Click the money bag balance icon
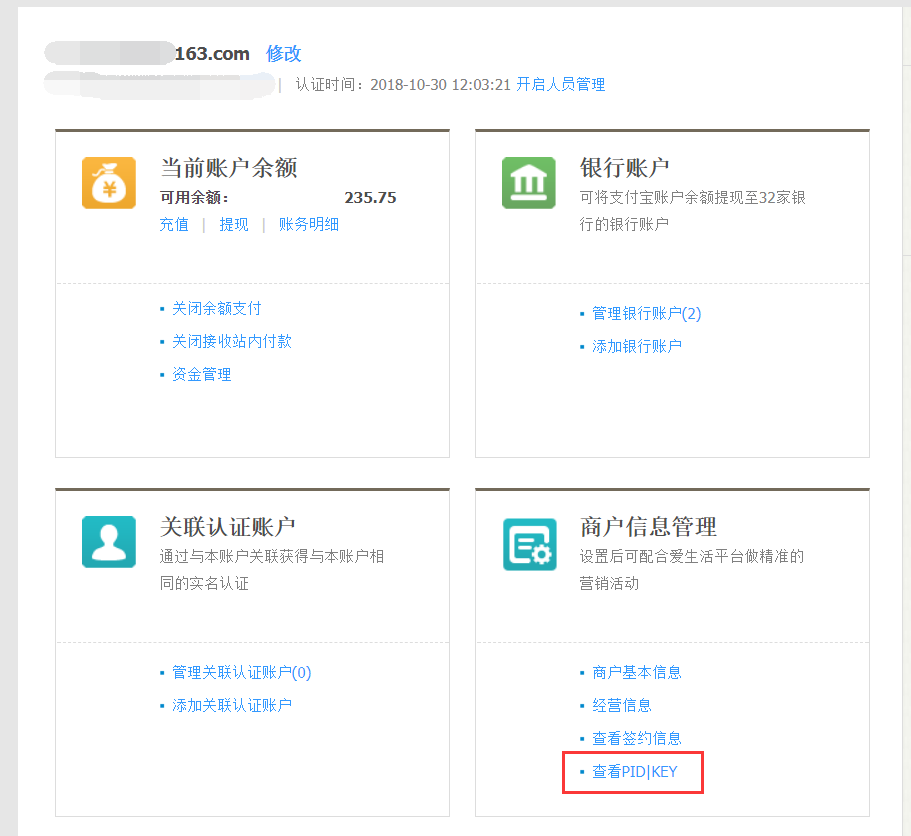Screen dimensions: 911x836 tap(108, 183)
